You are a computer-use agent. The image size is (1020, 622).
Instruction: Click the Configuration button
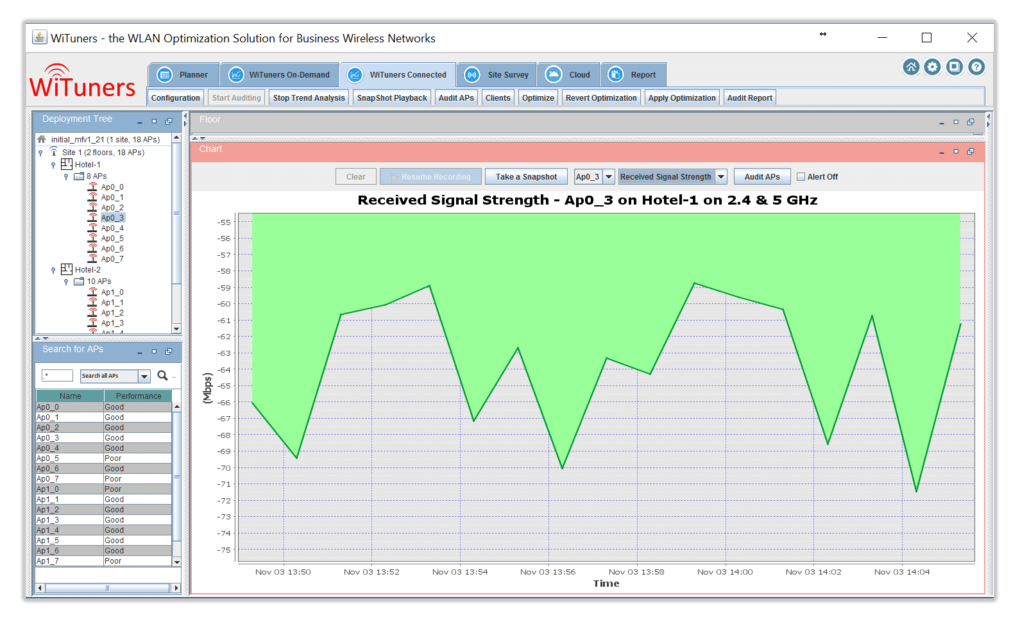click(176, 98)
